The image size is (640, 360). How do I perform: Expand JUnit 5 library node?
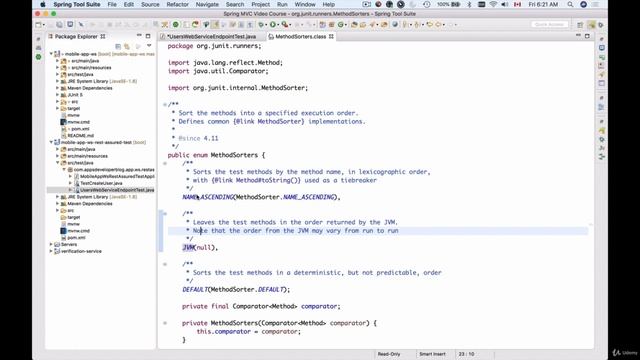click(58, 95)
